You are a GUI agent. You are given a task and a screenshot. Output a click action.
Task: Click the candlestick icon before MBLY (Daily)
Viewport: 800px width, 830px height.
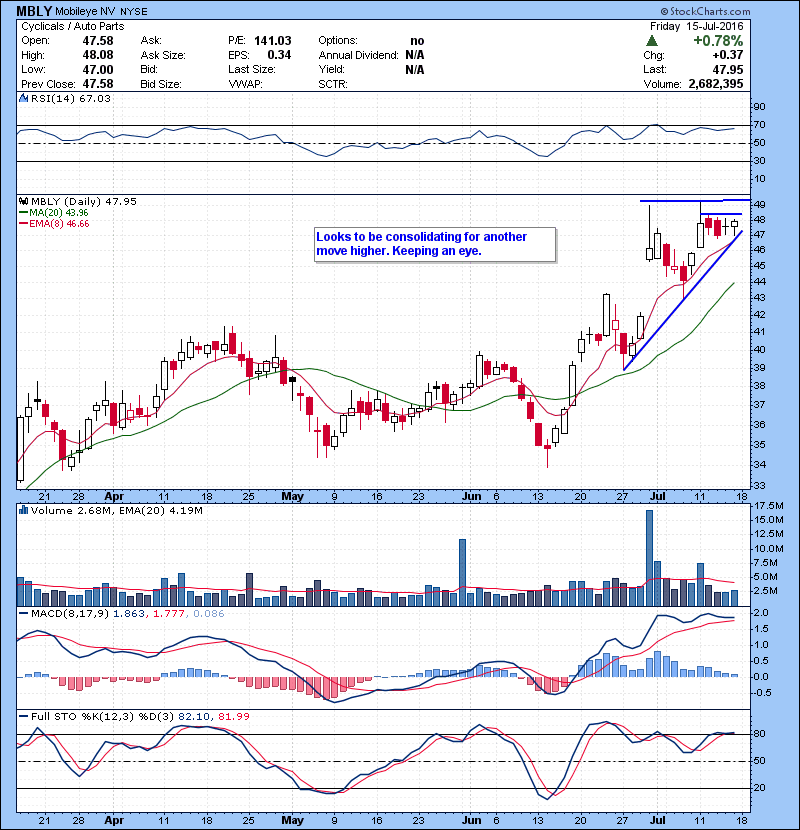(x=23, y=201)
